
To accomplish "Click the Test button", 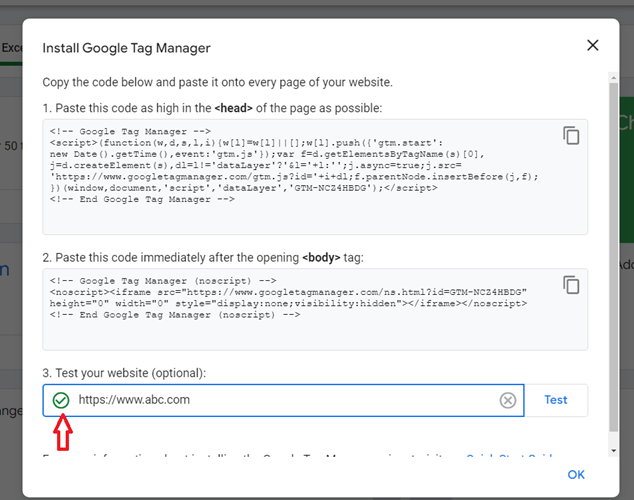I will coord(556,400).
